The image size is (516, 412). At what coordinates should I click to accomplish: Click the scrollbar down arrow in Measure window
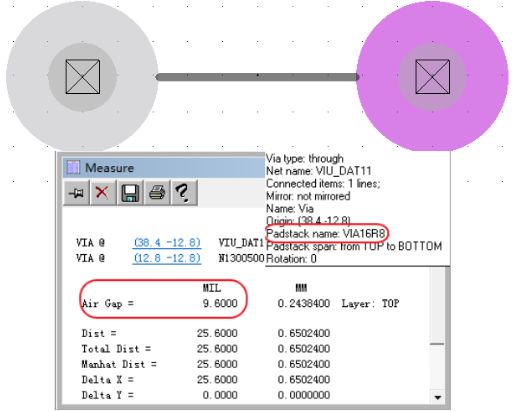[x=438, y=397]
